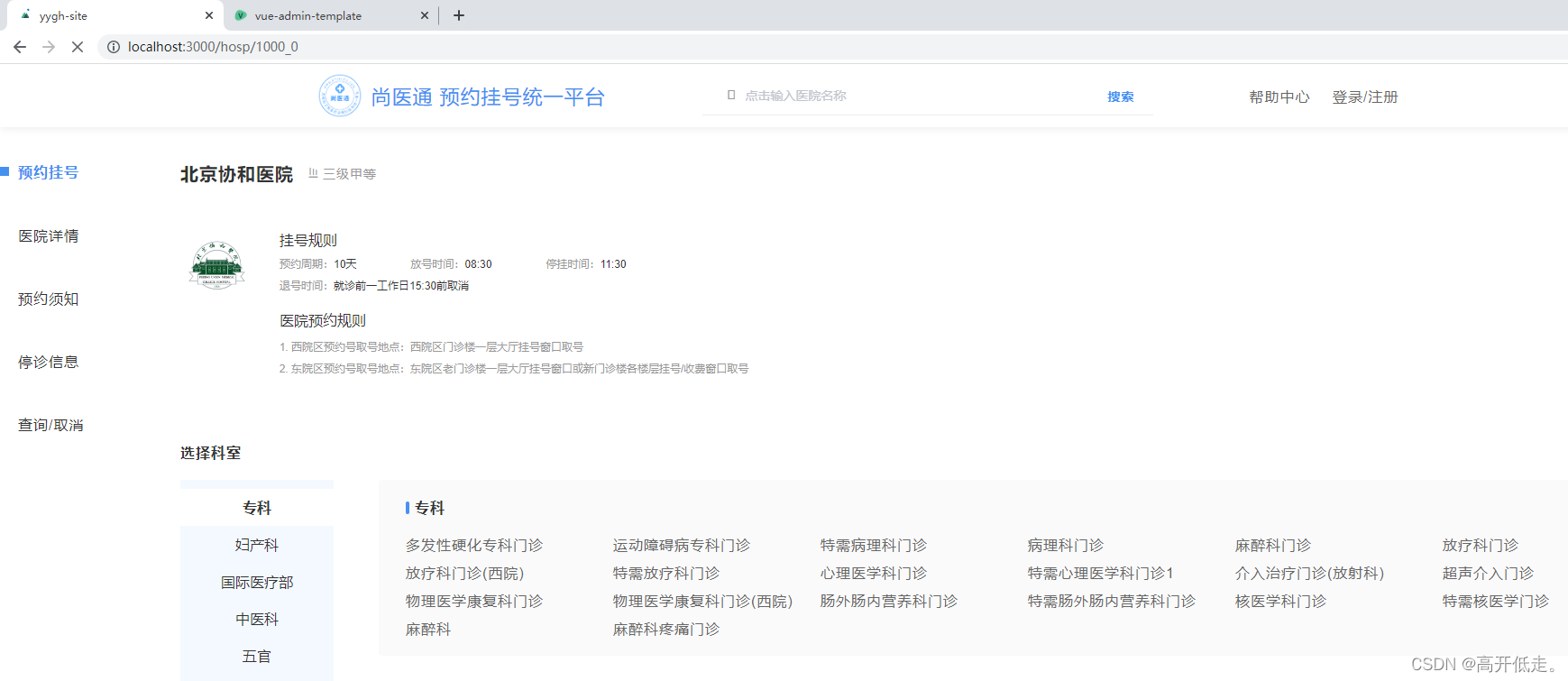Click the hospital level icon beside 三级甲等
The width and height of the screenshot is (1568, 681).
click(x=313, y=173)
